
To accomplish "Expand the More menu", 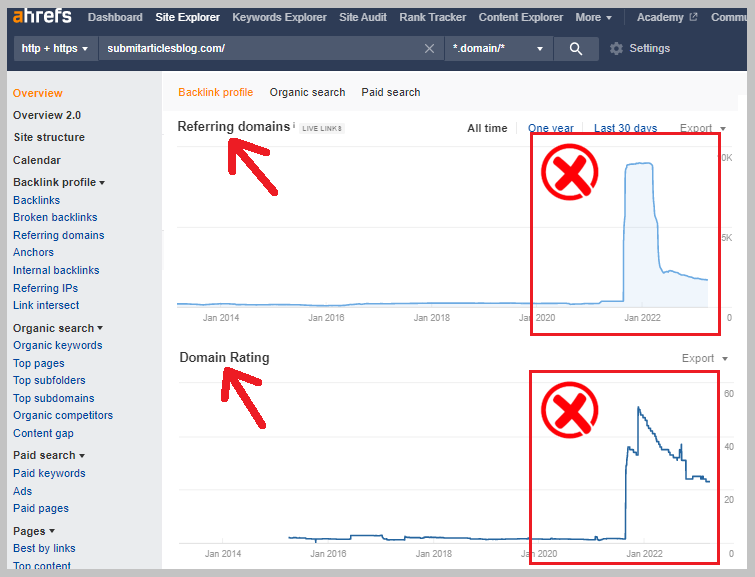I will 593,17.
